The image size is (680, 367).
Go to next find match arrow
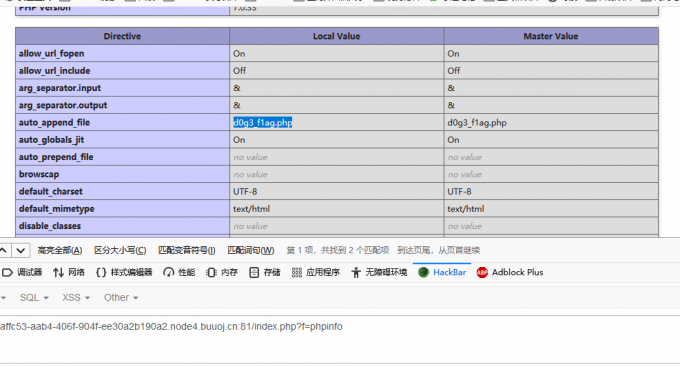point(20,250)
